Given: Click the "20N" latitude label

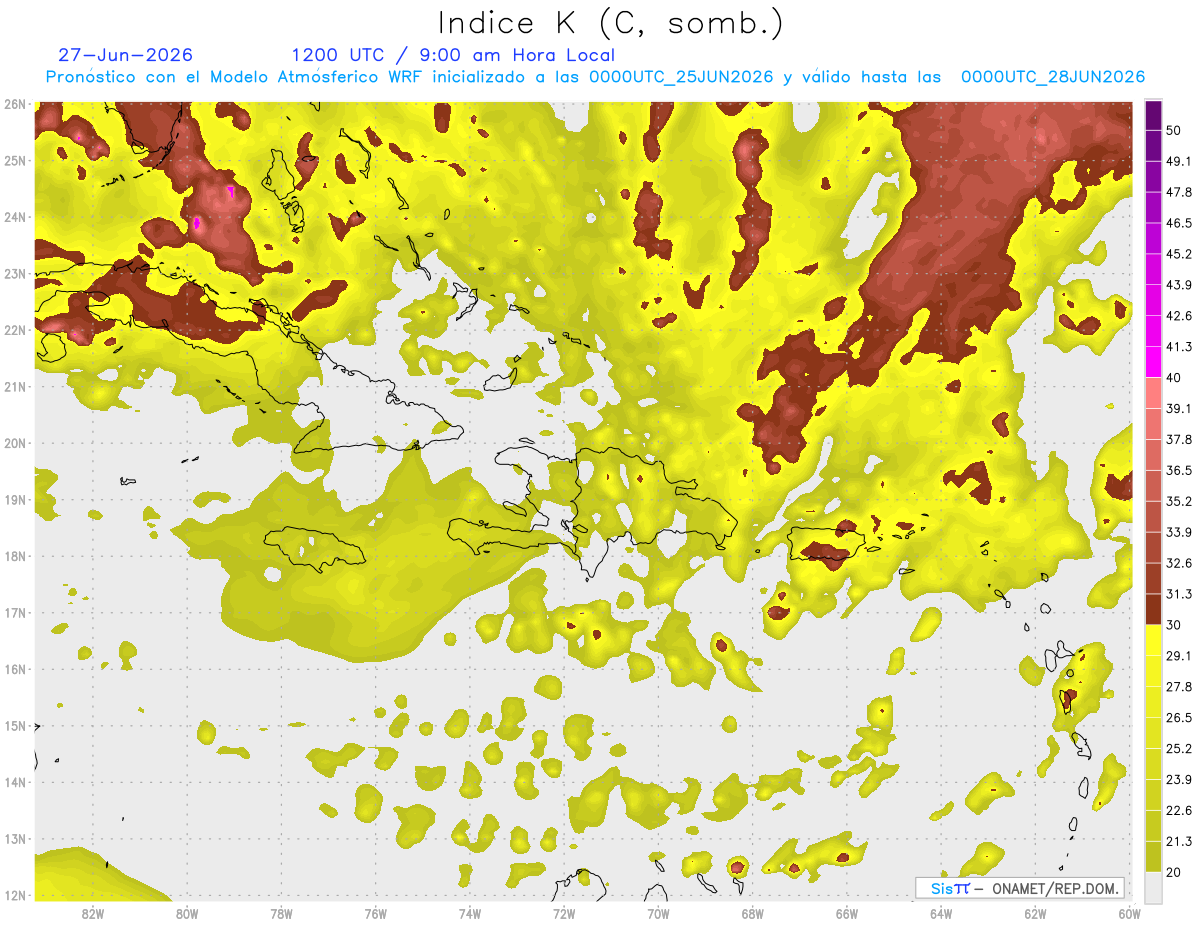Looking at the screenshot, I should point(14,443).
